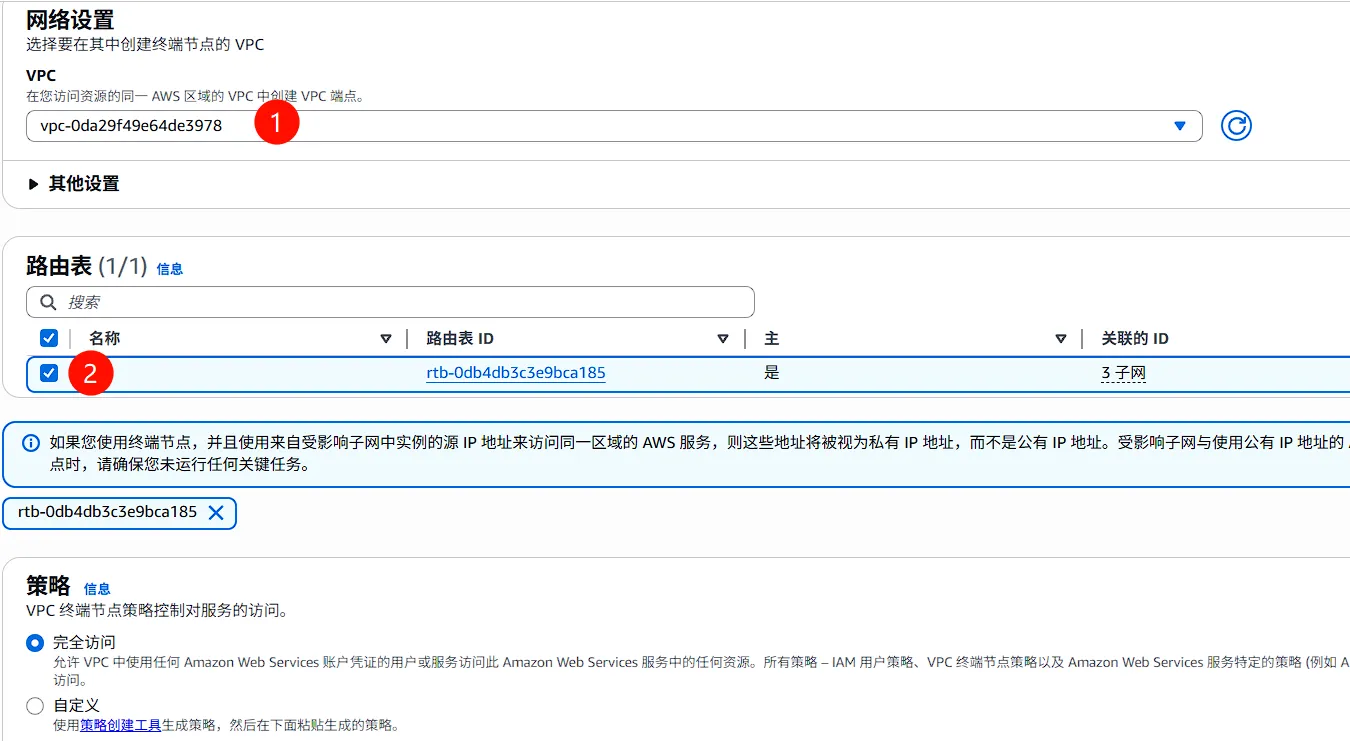
Task: View the 3 子网 association link
Action: coord(1122,372)
